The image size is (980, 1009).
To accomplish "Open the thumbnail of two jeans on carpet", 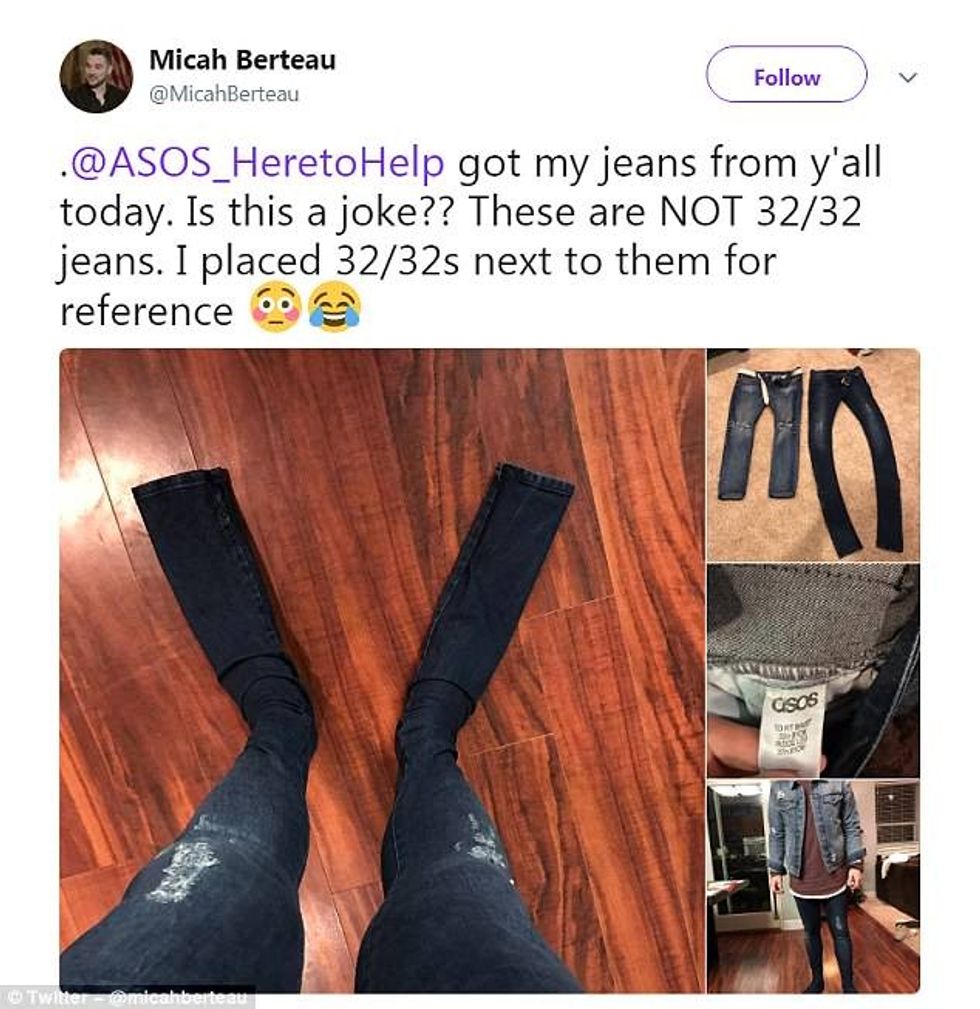I will (813, 455).
